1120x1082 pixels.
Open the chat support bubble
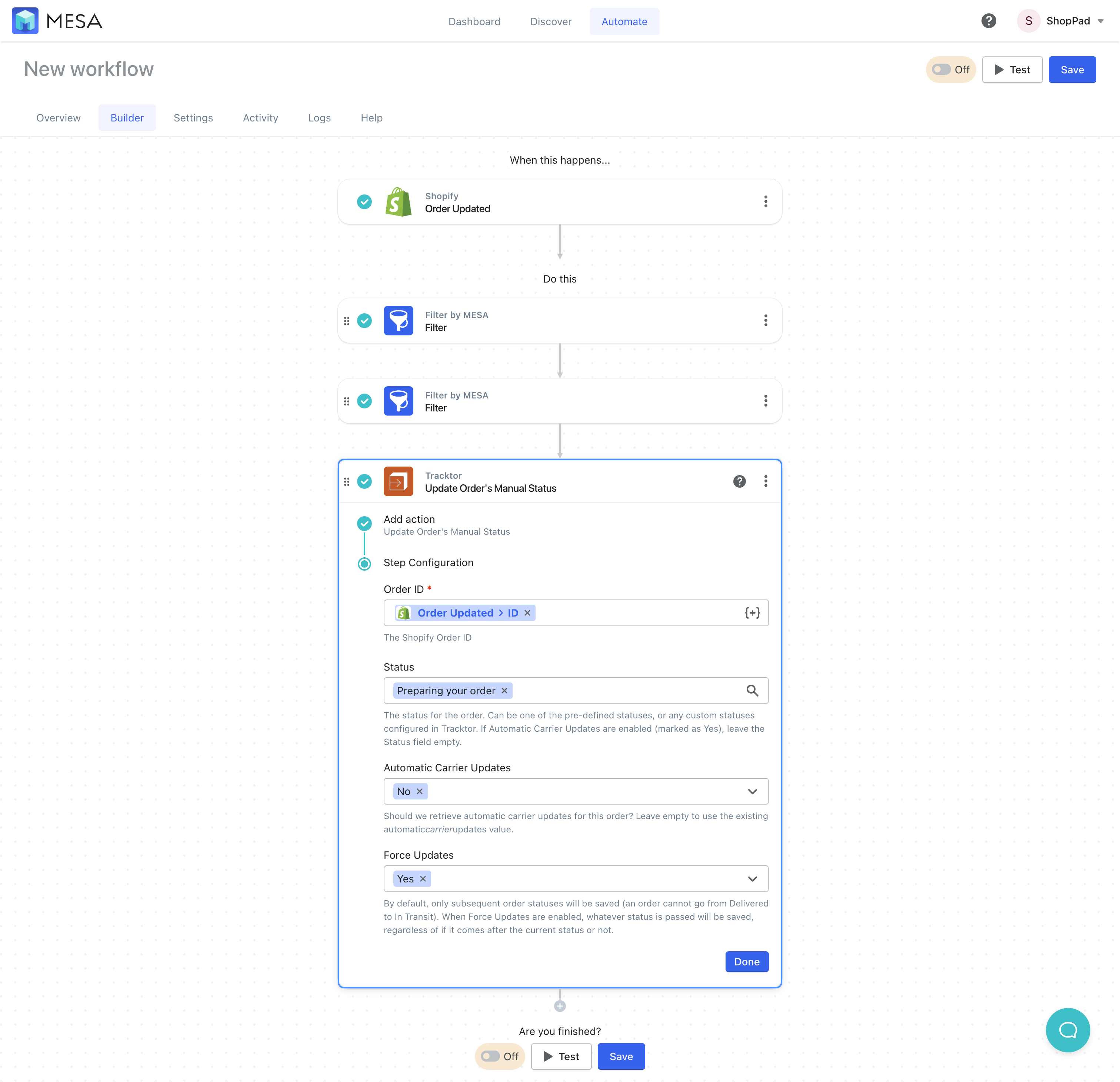(1067, 1030)
